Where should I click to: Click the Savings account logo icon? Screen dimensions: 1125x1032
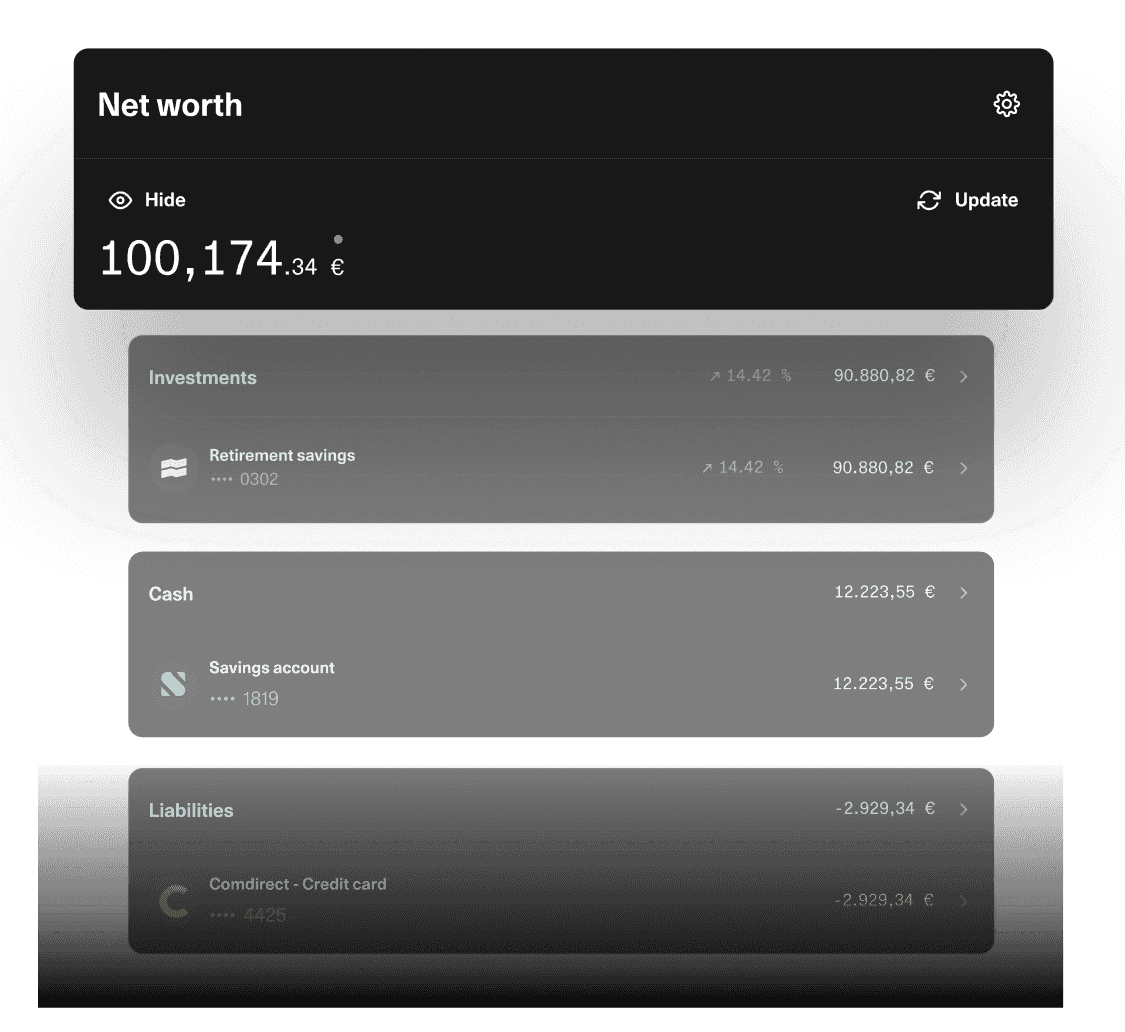(174, 685)
